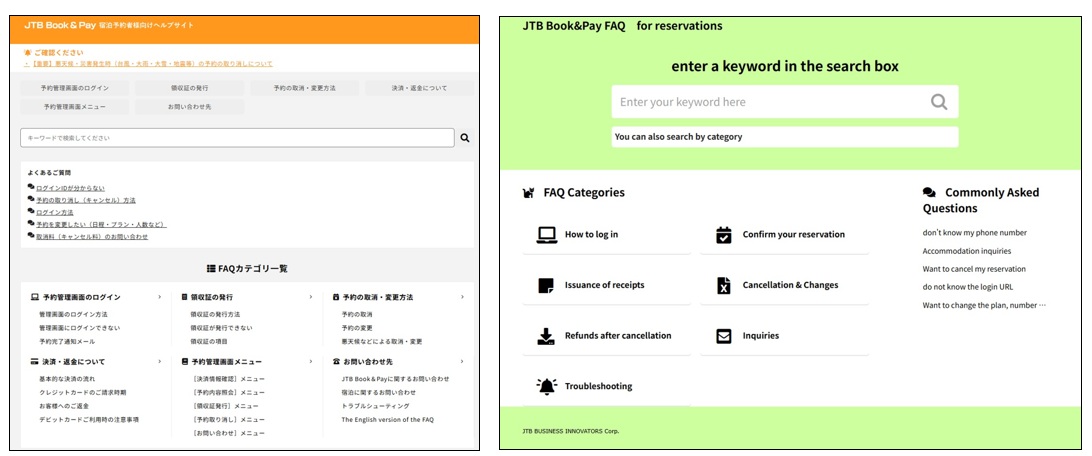
Task: Open the ［予約取り消し］メニュー link
Action: (228, 420)
